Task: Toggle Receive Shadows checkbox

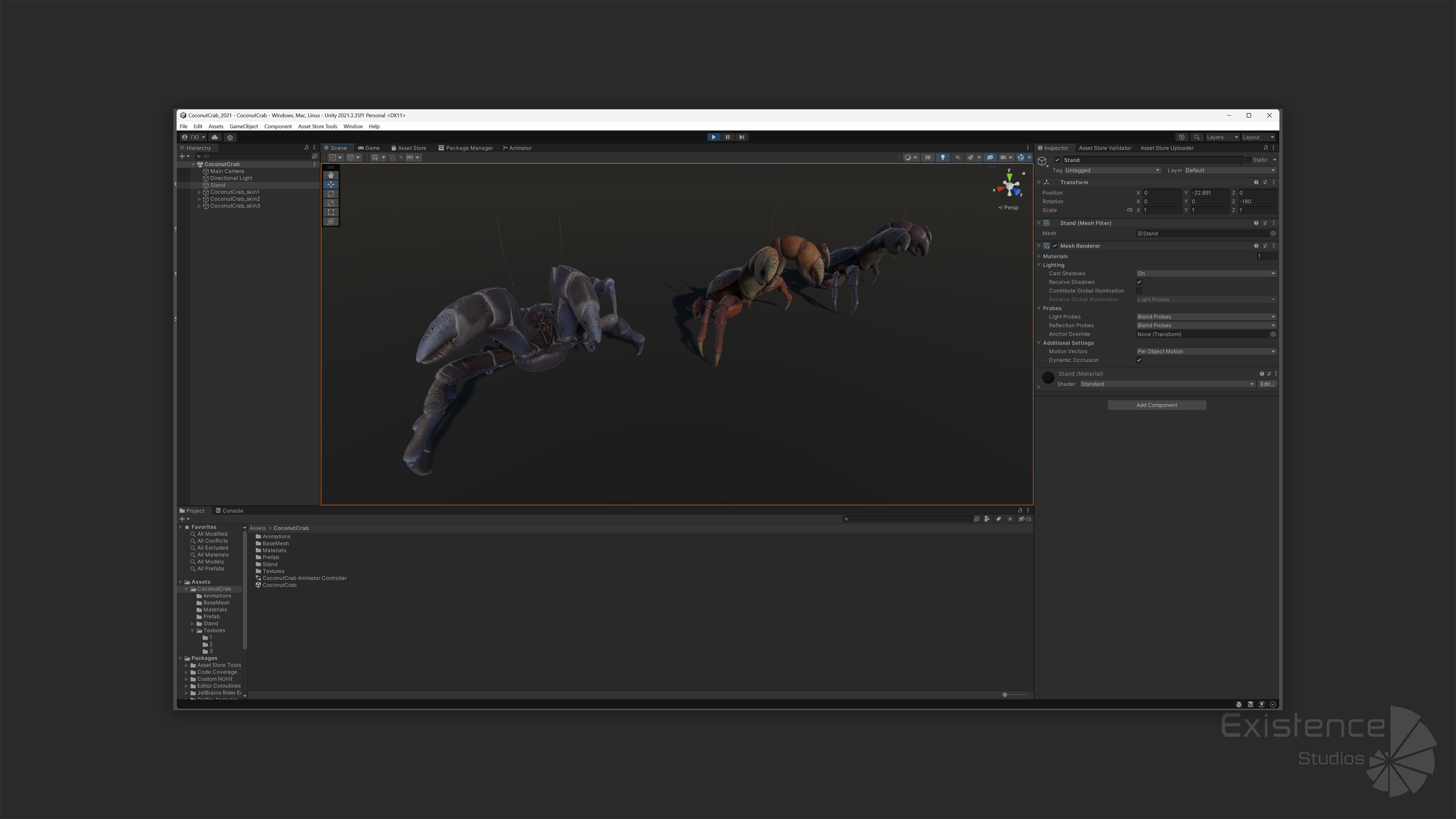Action: click(x=1139, y=282)
